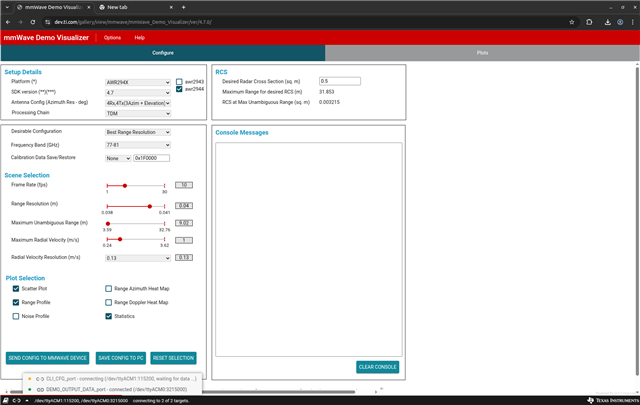Click the DEMO_OUTPUT_DATA_port link icon
The image size is (640, 405).
40,389
